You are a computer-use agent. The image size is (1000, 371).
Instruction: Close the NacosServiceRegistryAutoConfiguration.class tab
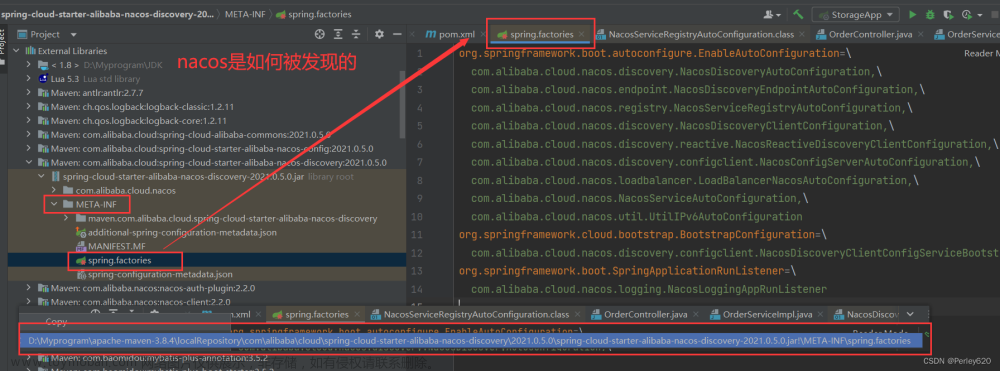click(x=801, y=34)
